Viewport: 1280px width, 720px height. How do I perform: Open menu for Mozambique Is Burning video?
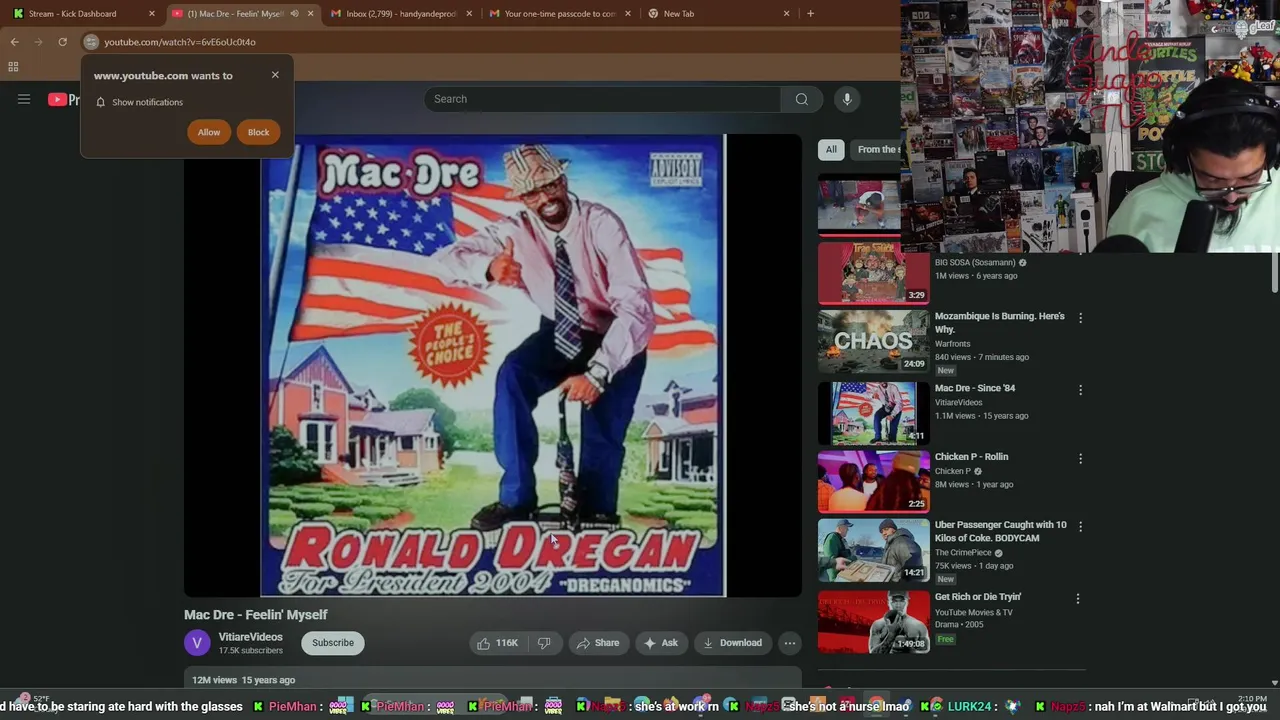pyautogui.click(x=1080, y=318)
